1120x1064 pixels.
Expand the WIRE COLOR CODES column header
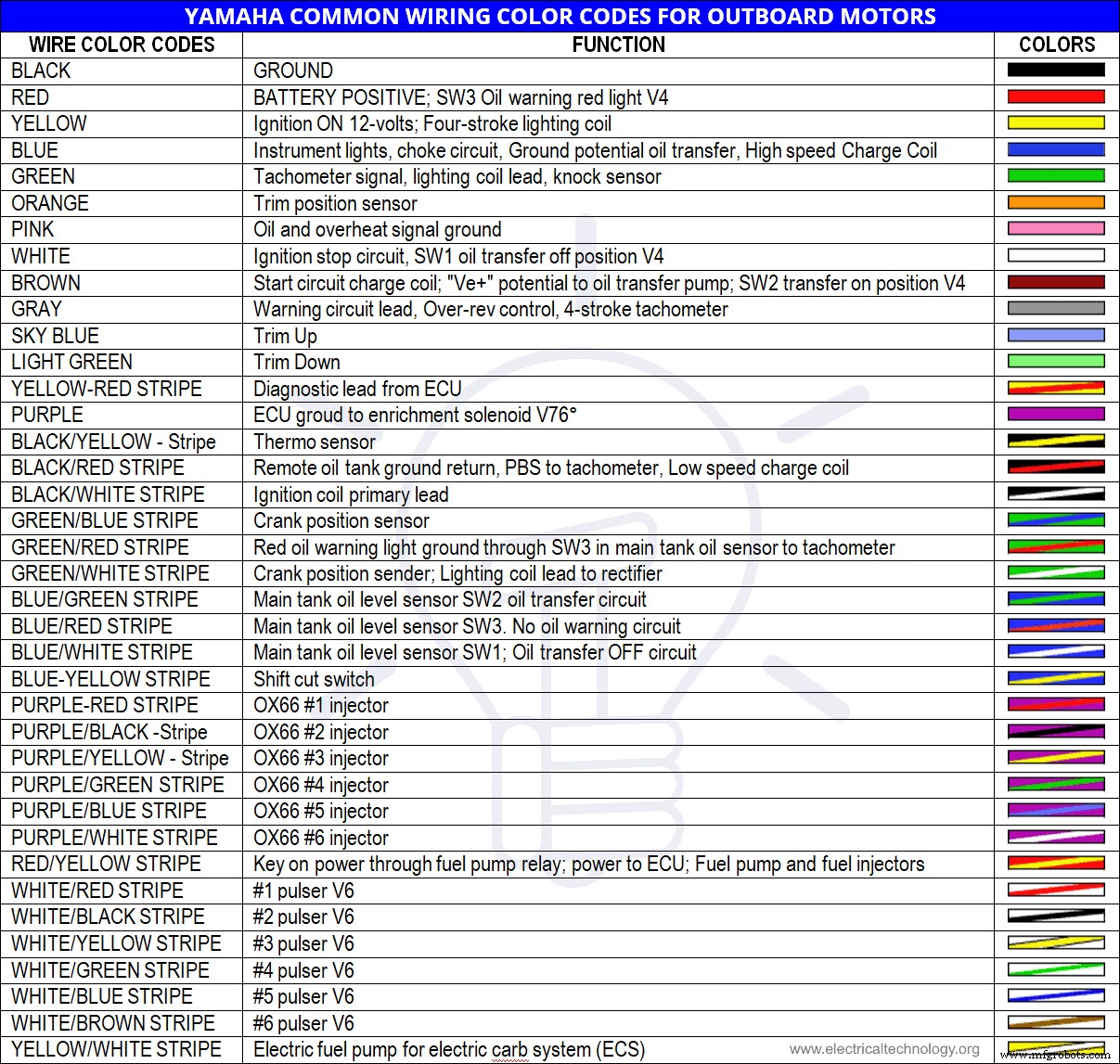pyautogui.click(x=122, y=44)
